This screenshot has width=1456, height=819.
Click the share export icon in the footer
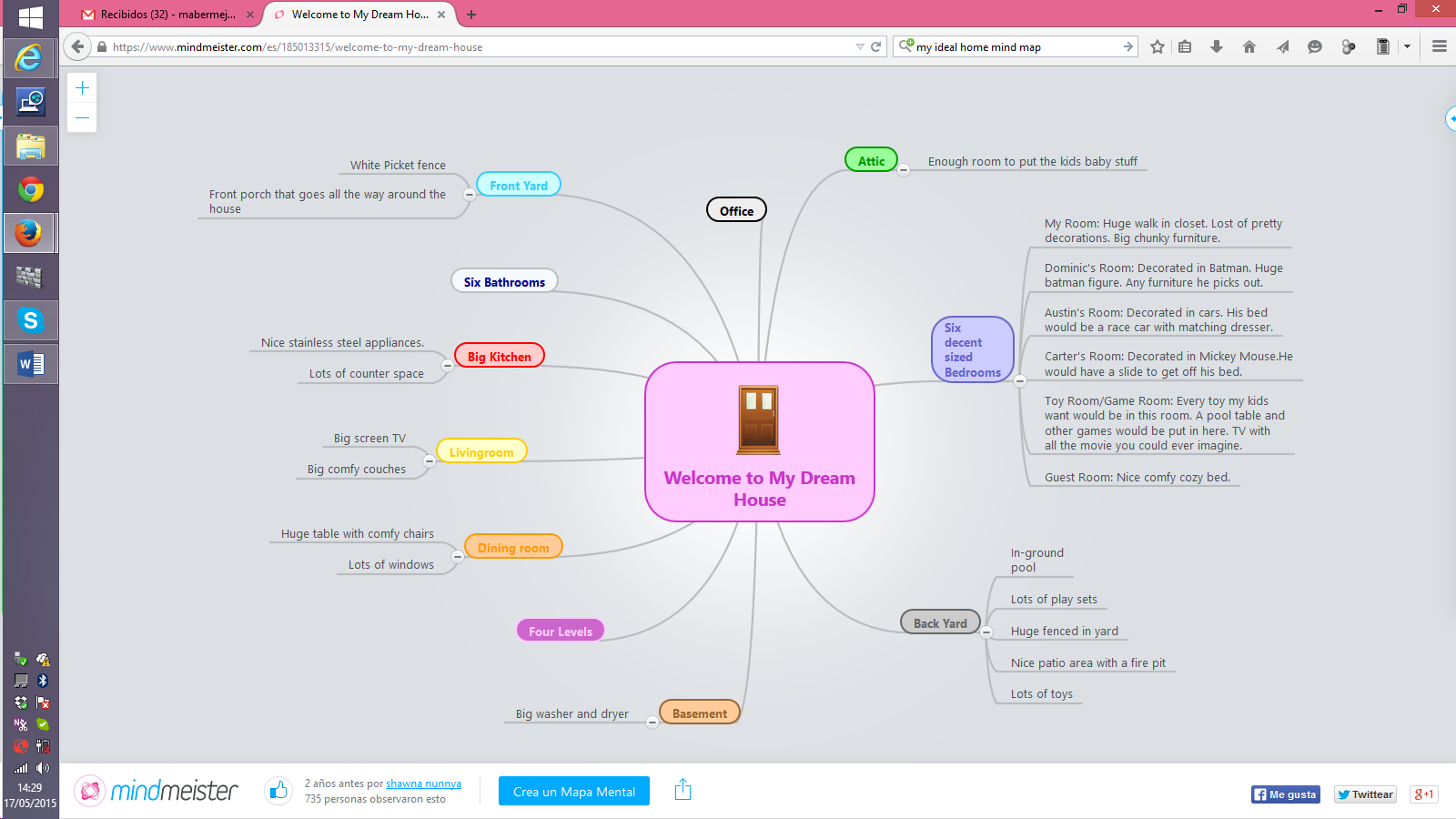point(682,791)
